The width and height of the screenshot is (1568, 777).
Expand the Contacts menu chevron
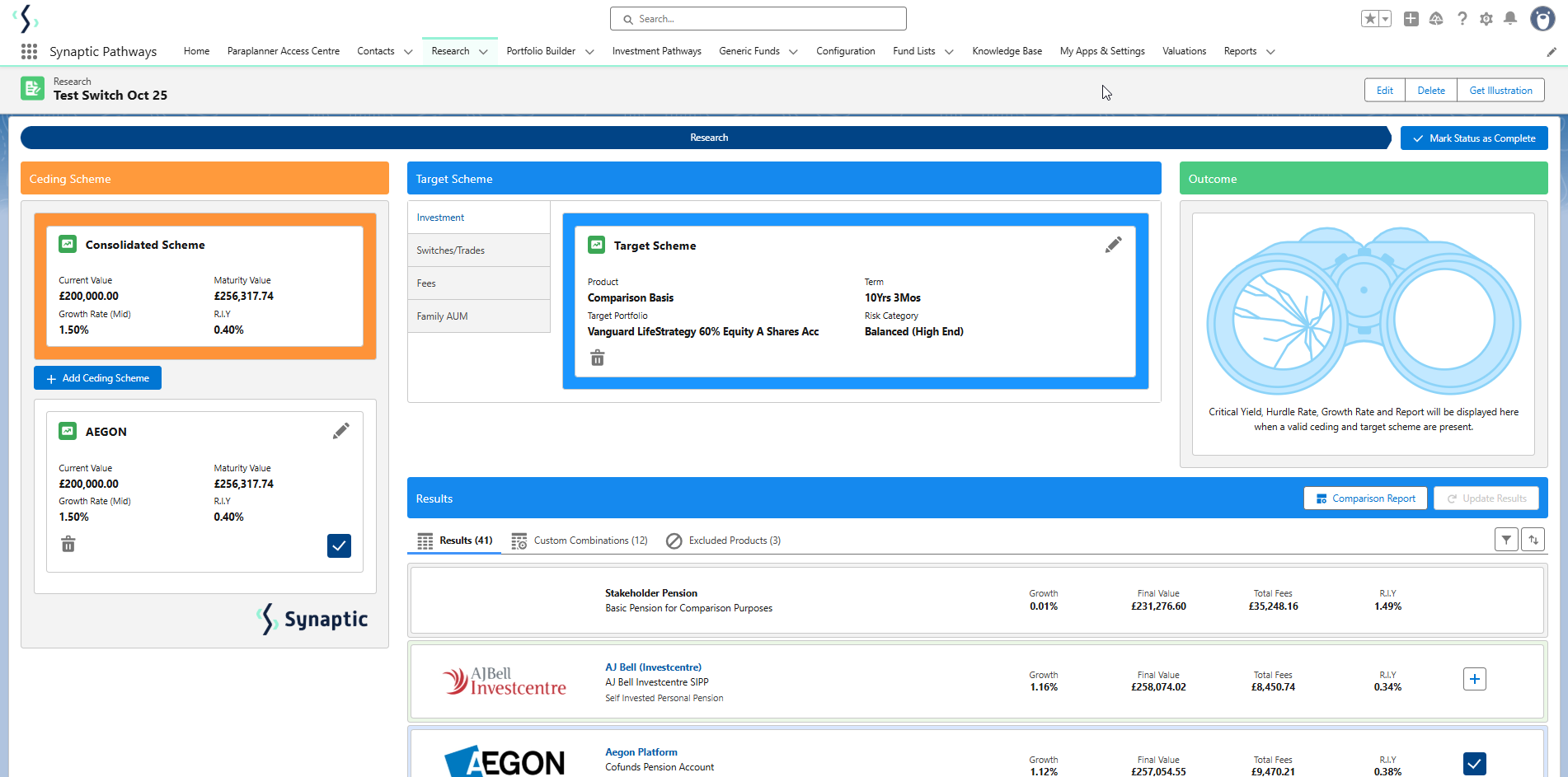point(408,52)
